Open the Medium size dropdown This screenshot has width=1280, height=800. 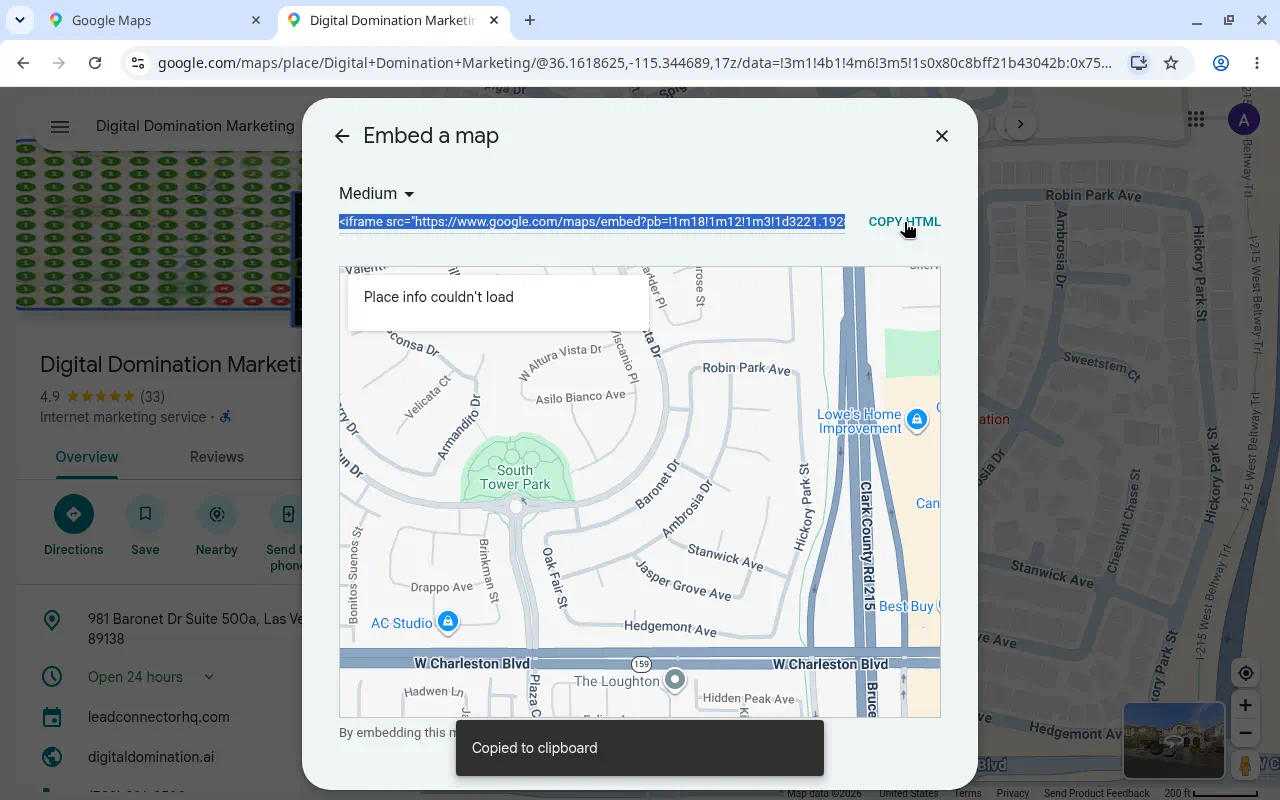(377, 194)
